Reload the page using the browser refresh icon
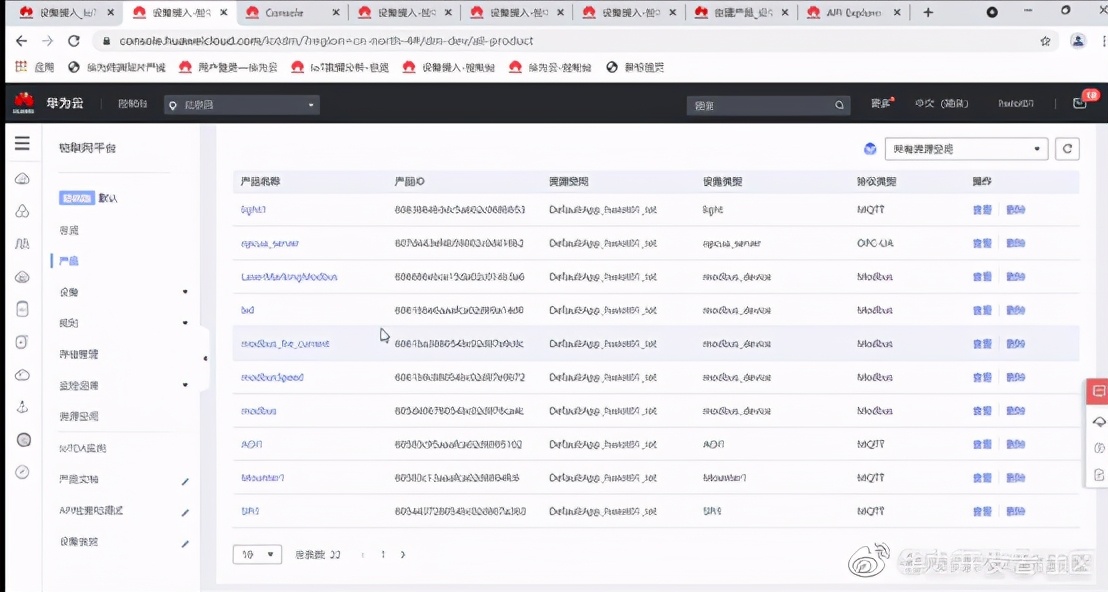The image size is (1108, 592). 73,41
